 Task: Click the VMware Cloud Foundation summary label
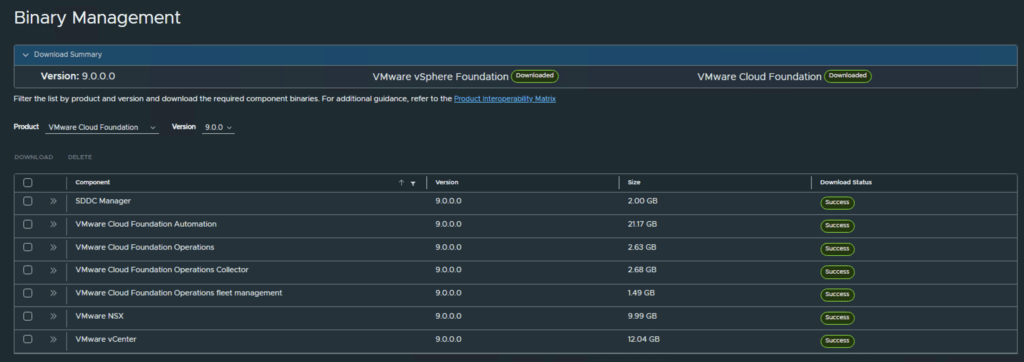point(759,76)
